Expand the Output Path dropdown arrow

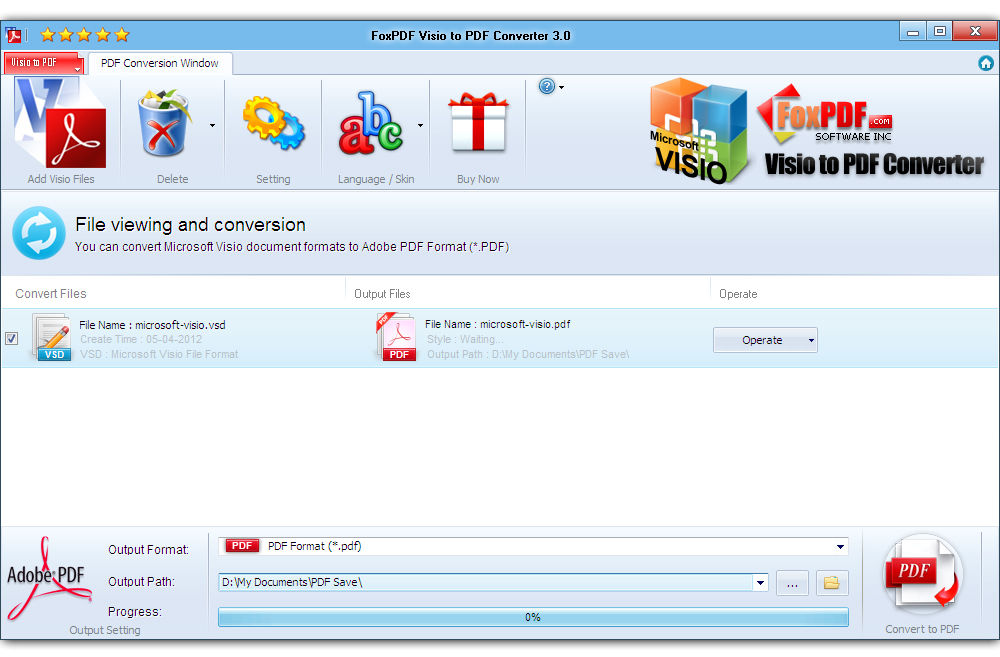760,582
